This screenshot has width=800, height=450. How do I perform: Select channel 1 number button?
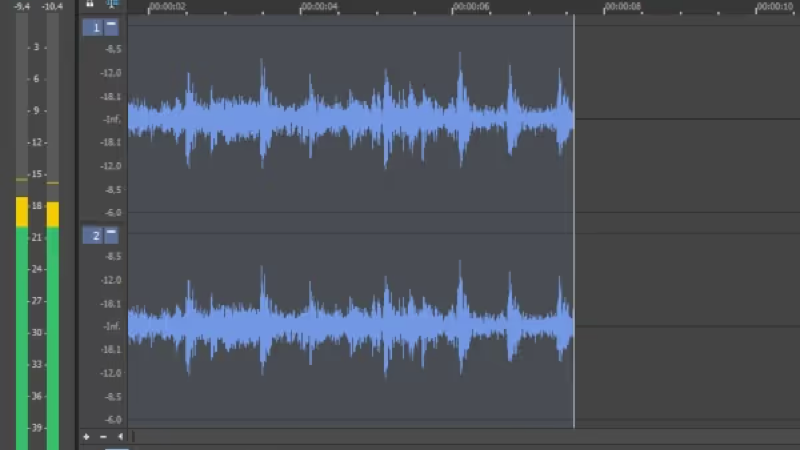click(x=93, y=28)
